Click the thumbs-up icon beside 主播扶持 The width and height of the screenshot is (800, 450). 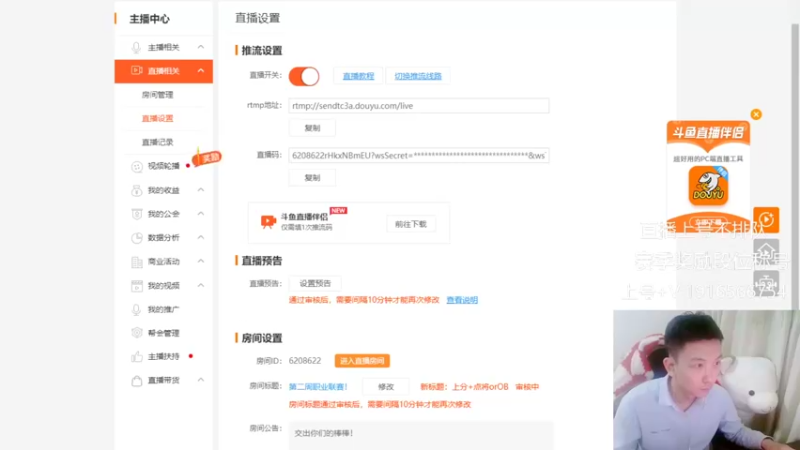click(x=137, y=357)
